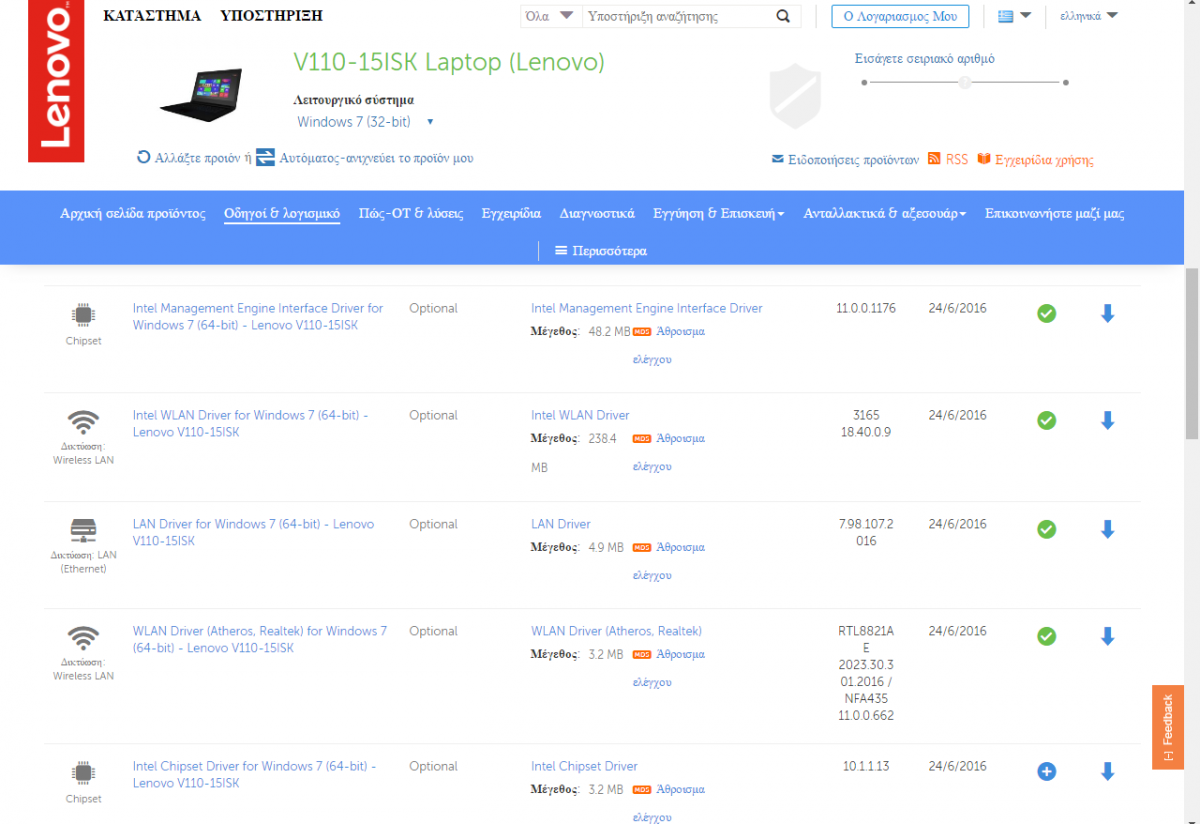Download the Intel Chipset Driver arrow
Image resolution: width=1200 pixels, height=824 pixels.
click(x=1107, y=771)
